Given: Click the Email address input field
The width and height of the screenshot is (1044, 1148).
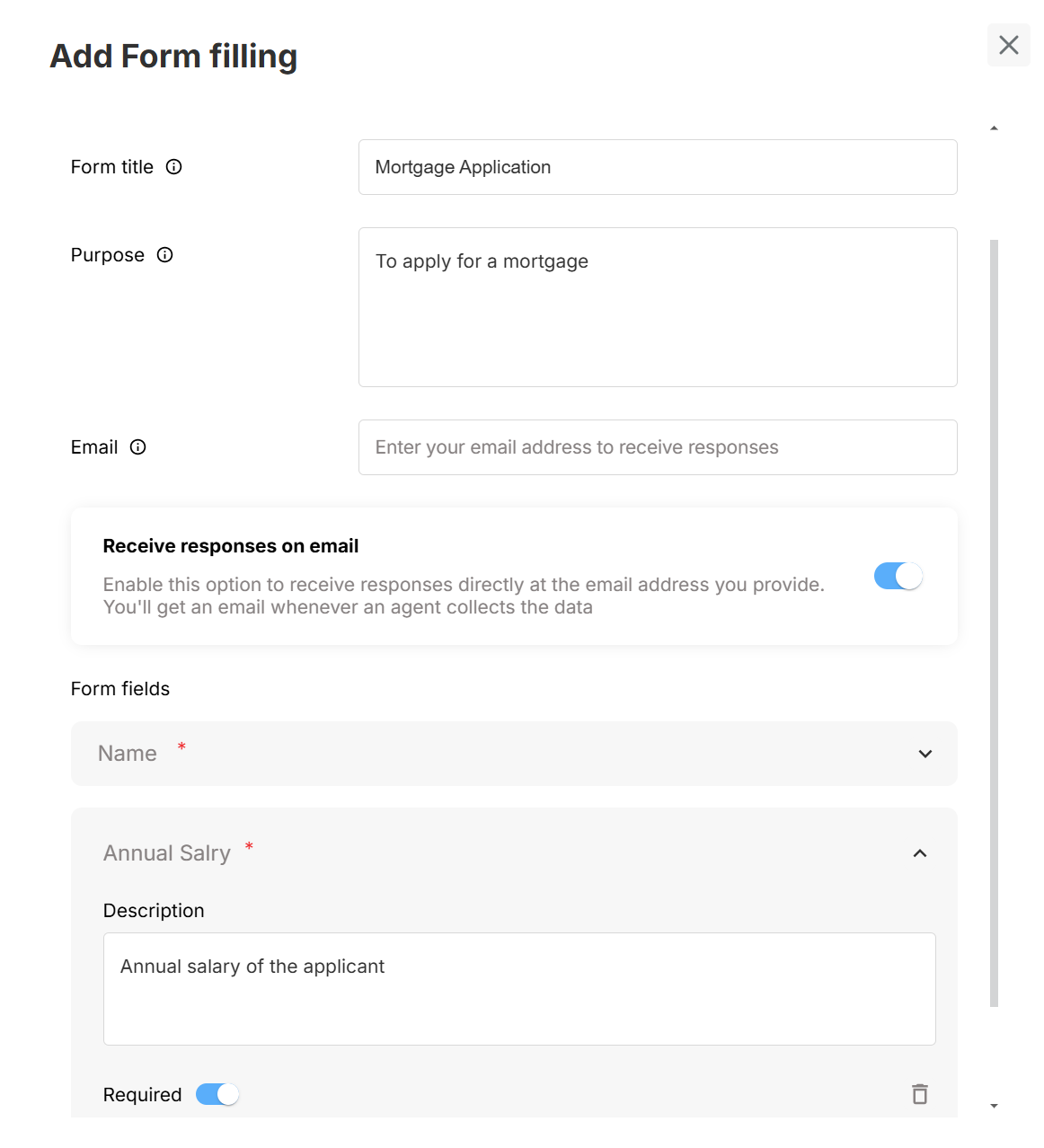Looking at the screenshot, I should click(x=657, y=447).
